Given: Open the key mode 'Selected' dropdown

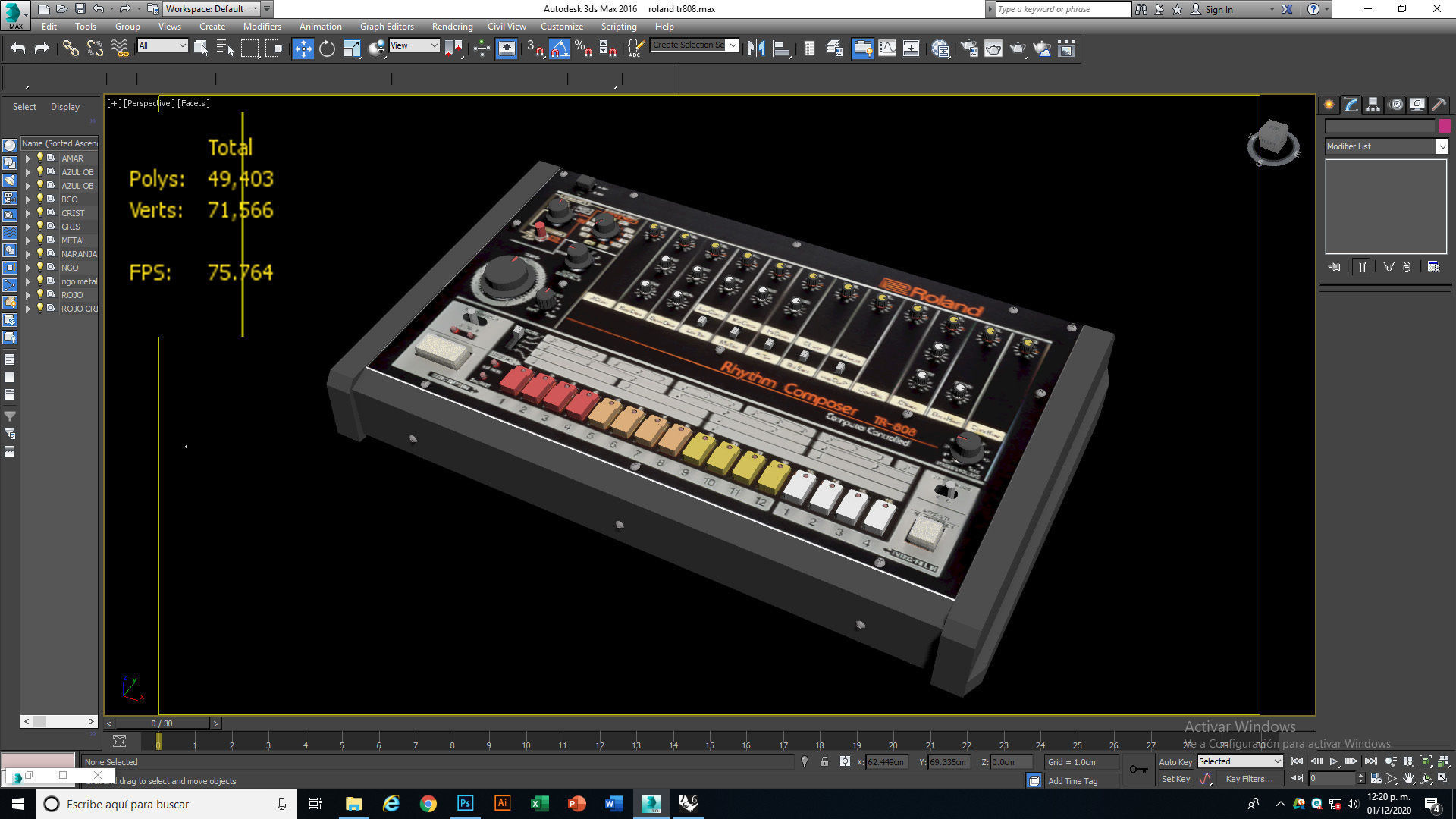Looking at the screenshot, I should point(1240,761).
